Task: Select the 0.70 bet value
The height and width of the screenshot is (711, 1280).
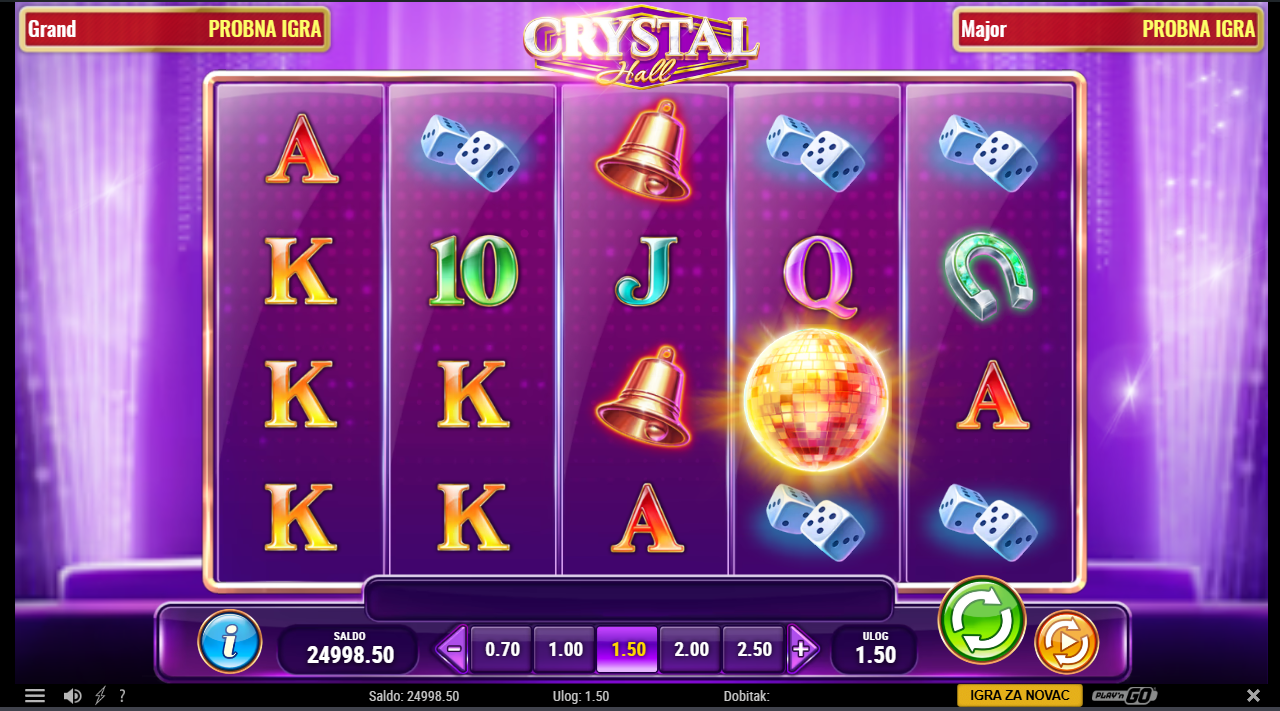Action: (502, 650)
